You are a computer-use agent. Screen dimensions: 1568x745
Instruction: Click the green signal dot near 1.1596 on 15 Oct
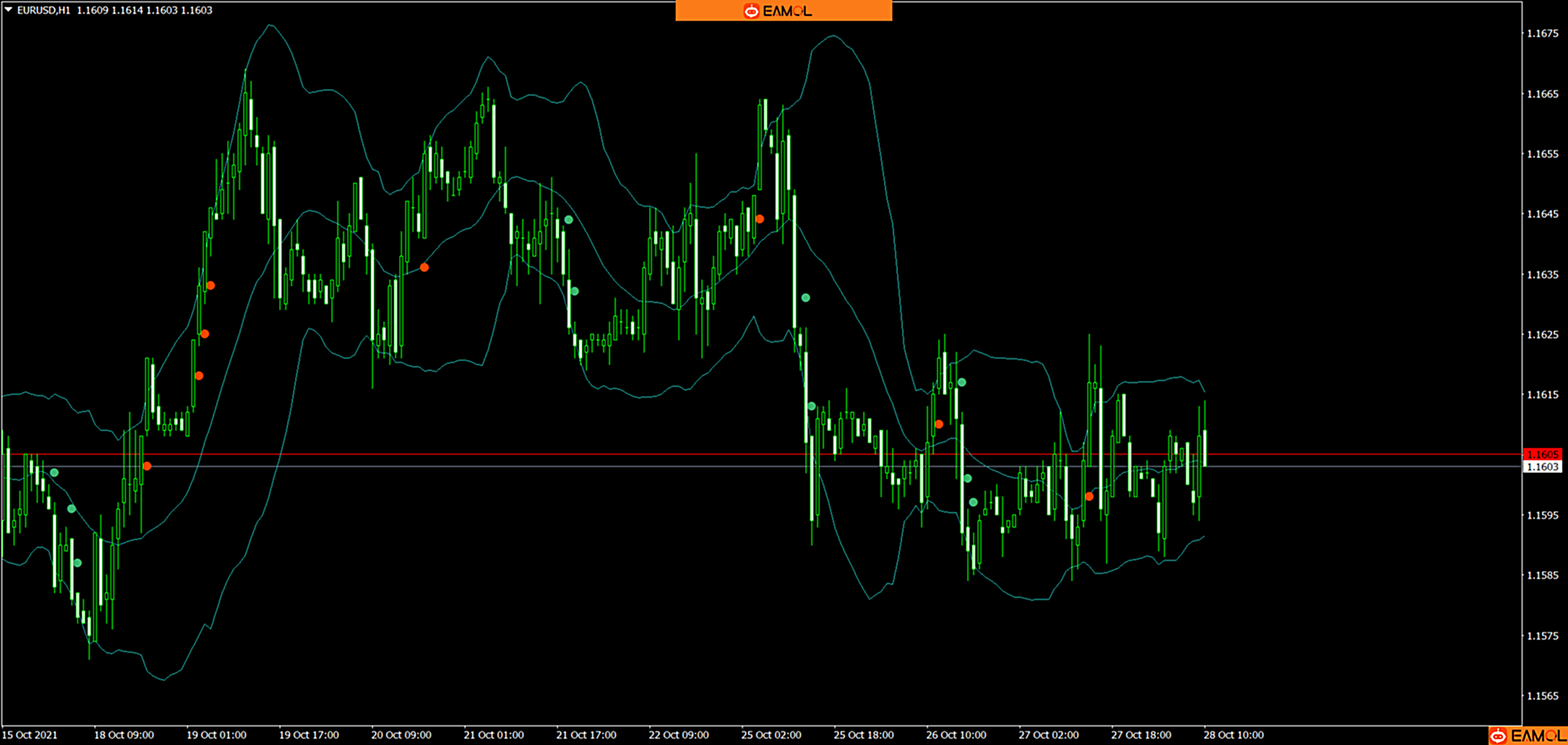click(72, 509)
